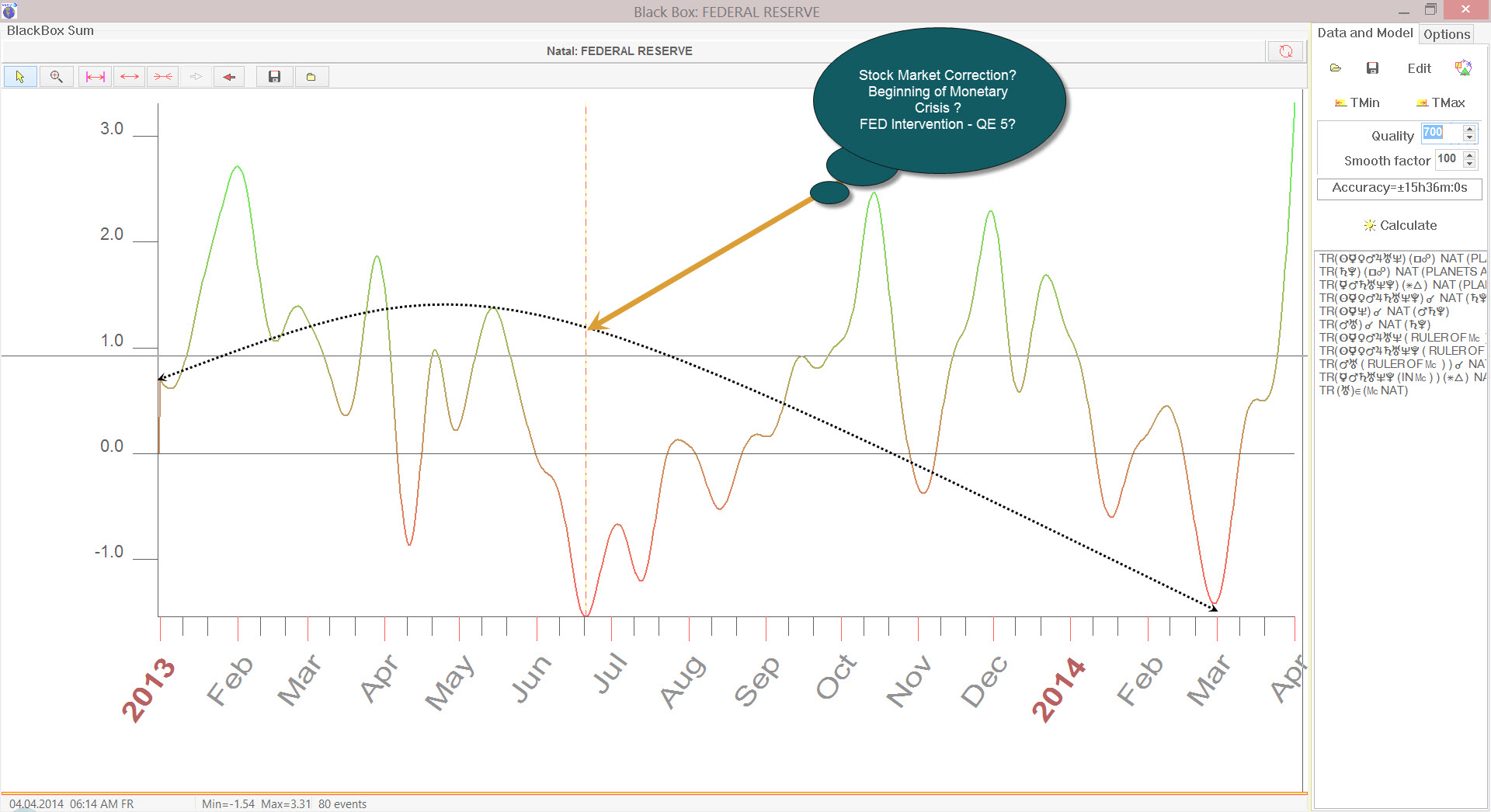Screen dimensions: 1491x812
Task: Switch to the Options tab
Action: click(x=1447, y=34)
